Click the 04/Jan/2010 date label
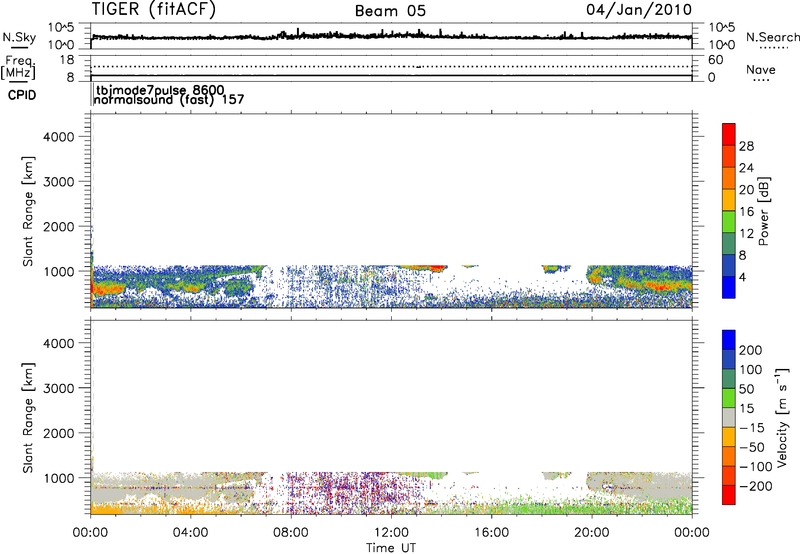 pos(639,9)
